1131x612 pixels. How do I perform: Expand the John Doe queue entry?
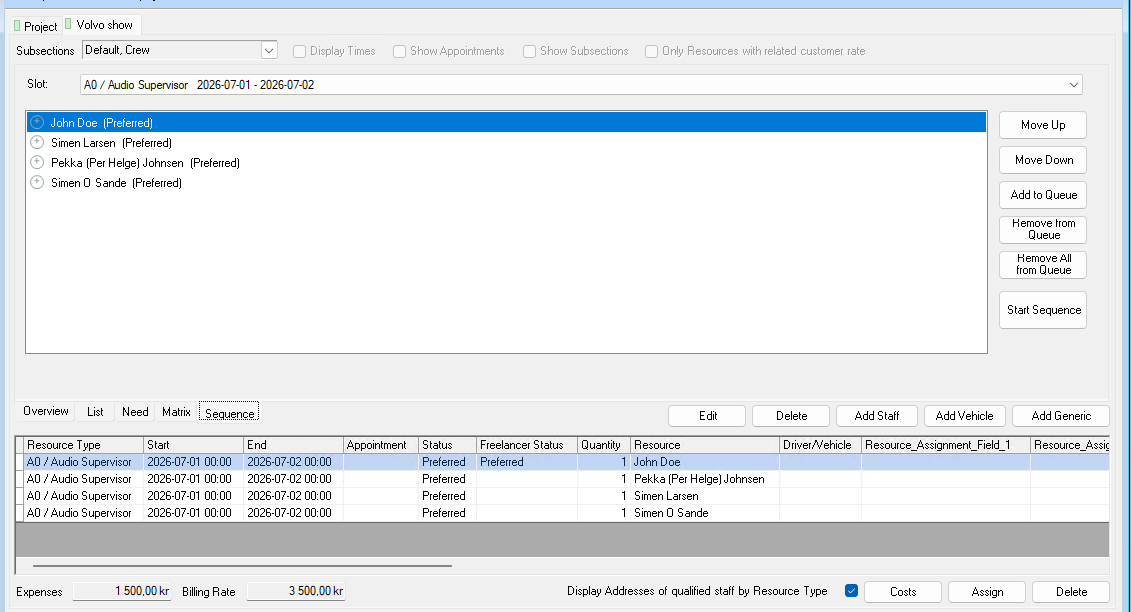click(x=38, y=123)
